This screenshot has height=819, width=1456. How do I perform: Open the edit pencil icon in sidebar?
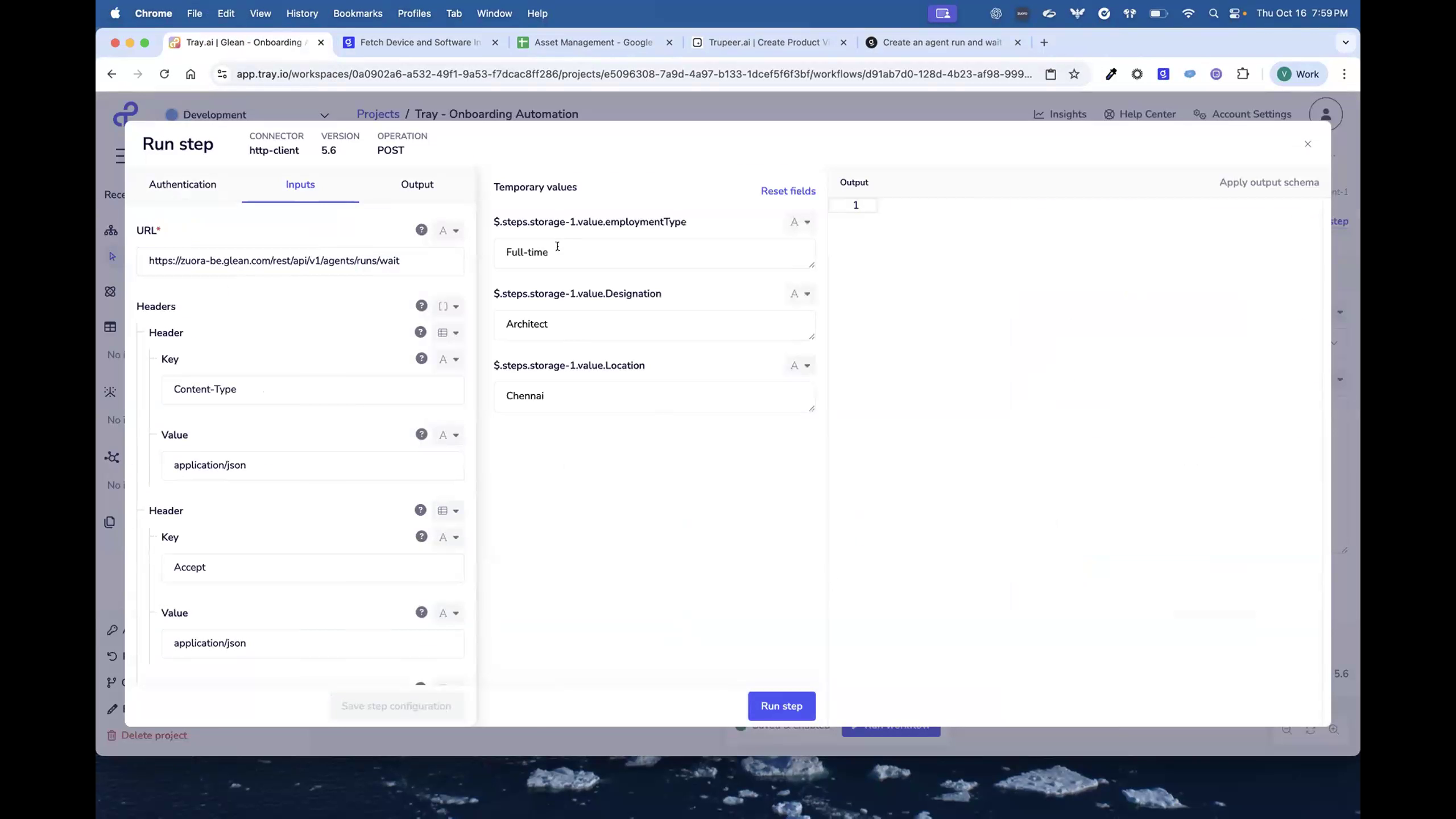click(112, 709)
